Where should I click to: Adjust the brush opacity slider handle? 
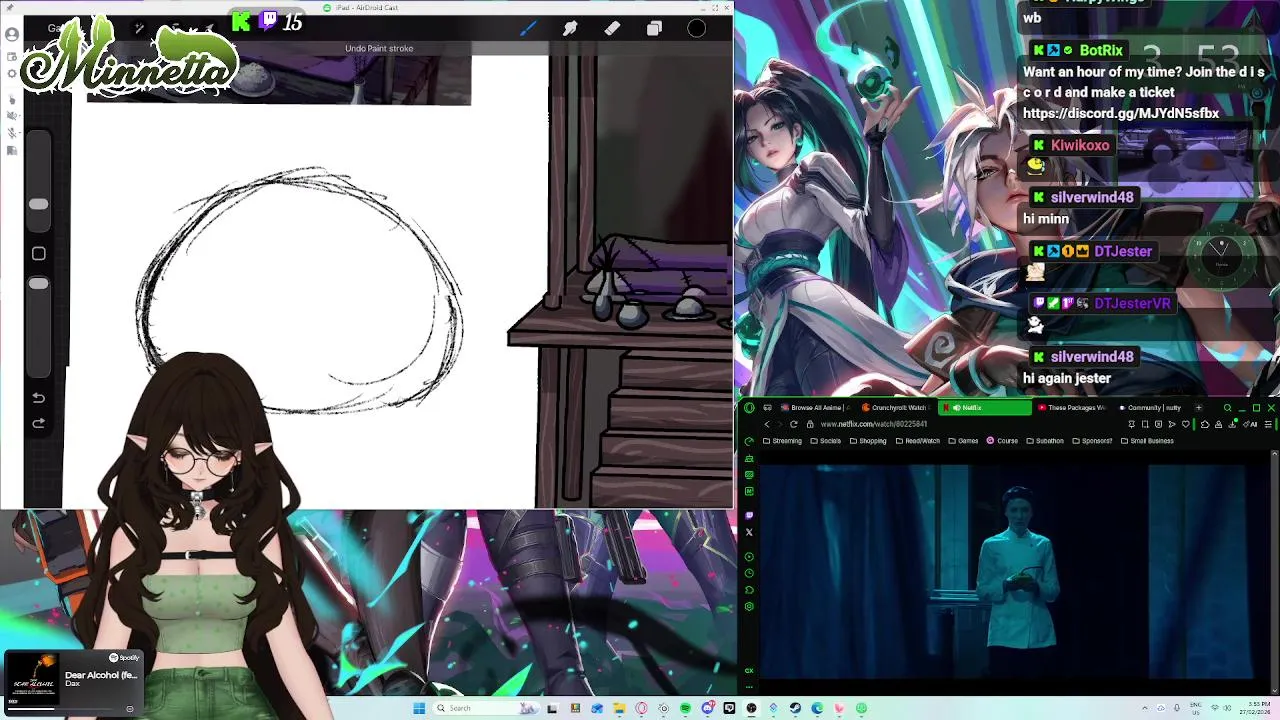click(38, 284)
